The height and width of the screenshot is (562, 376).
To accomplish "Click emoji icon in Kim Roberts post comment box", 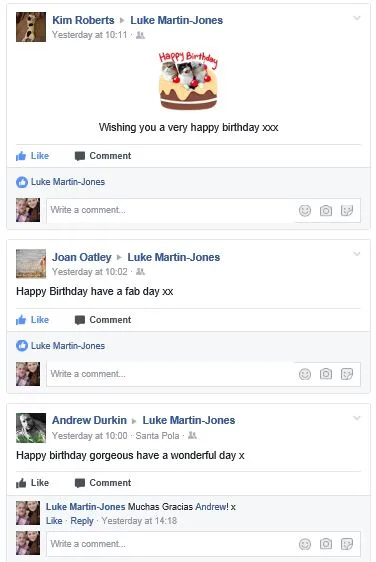I will click(305, 210).
